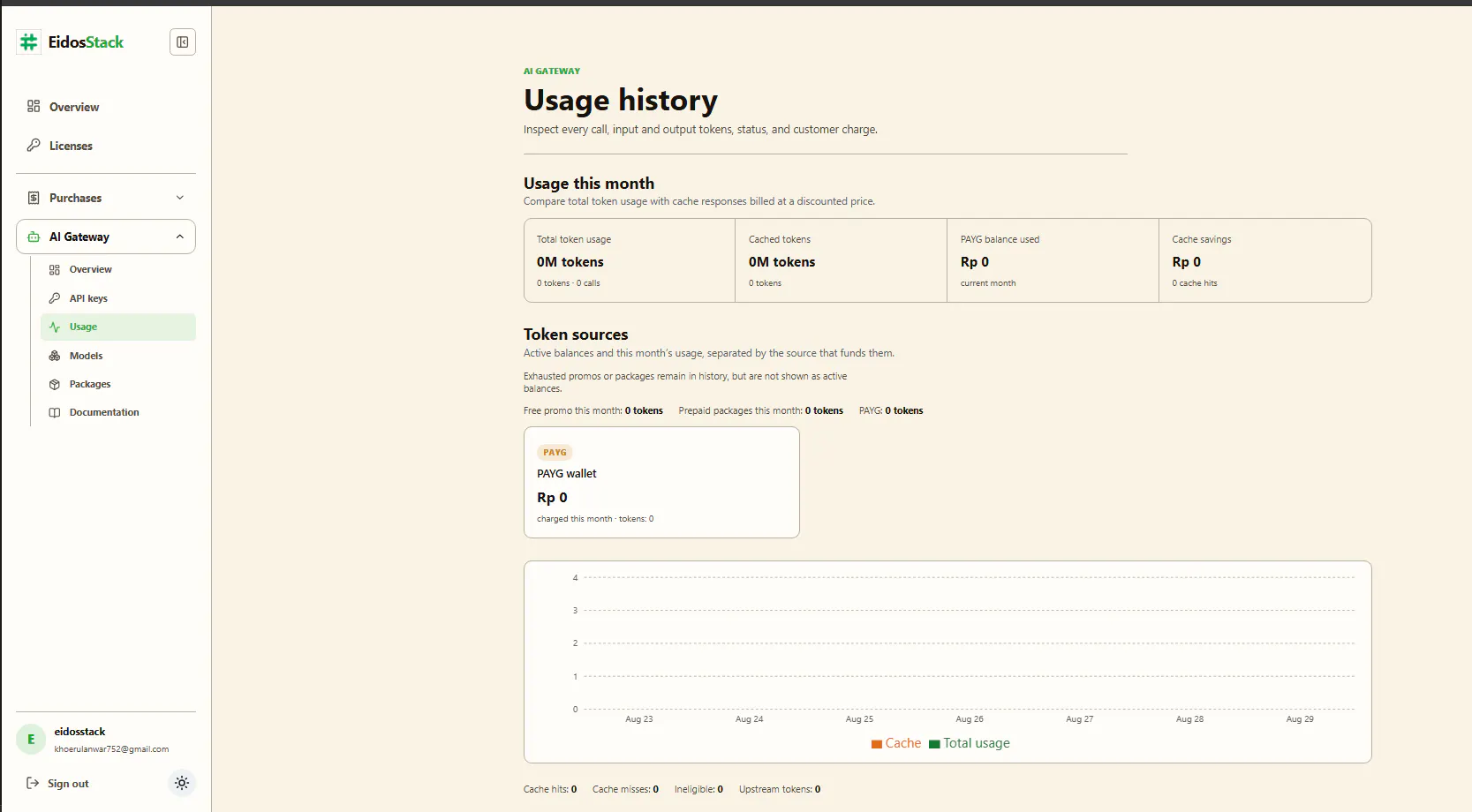Image resolution: width=1472 pixels, height=812 pixels.
Task: Click the 'Upstream tokens: 0' statistic
Action: coord(780,789)
